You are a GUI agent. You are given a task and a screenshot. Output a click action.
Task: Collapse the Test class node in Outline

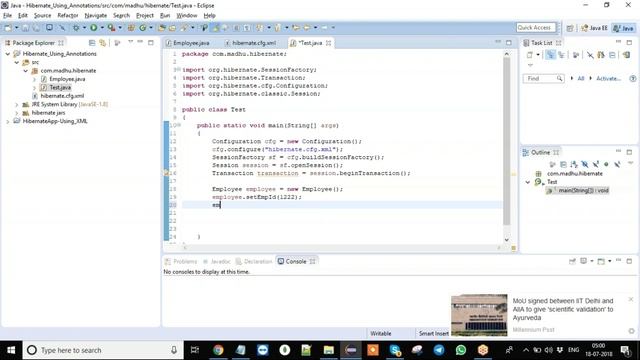(528, 182)
